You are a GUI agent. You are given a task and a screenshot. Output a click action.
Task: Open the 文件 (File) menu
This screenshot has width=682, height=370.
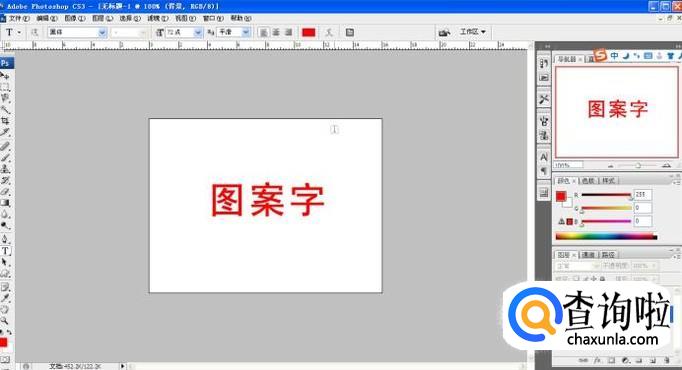point(19,18)
